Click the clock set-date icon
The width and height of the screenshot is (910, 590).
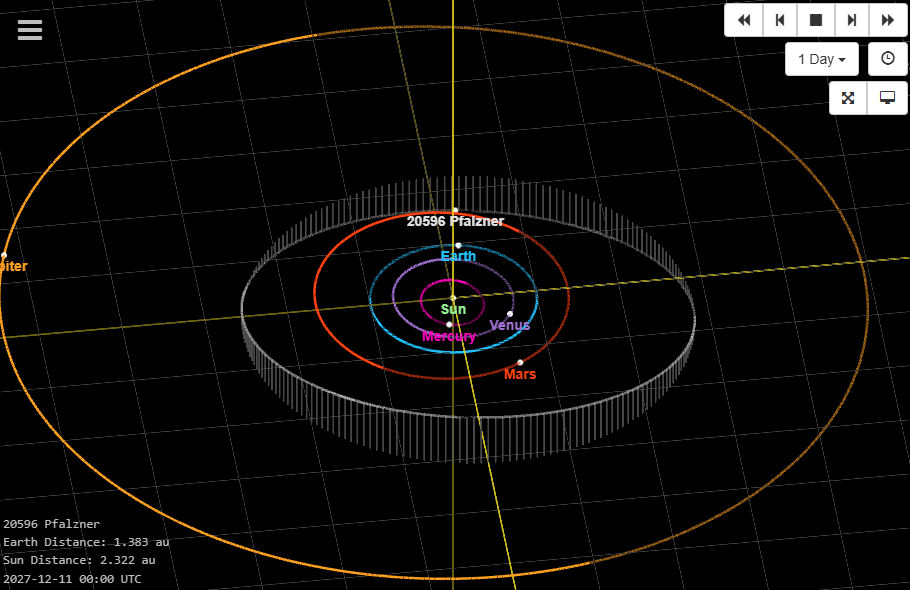[887, 59]
